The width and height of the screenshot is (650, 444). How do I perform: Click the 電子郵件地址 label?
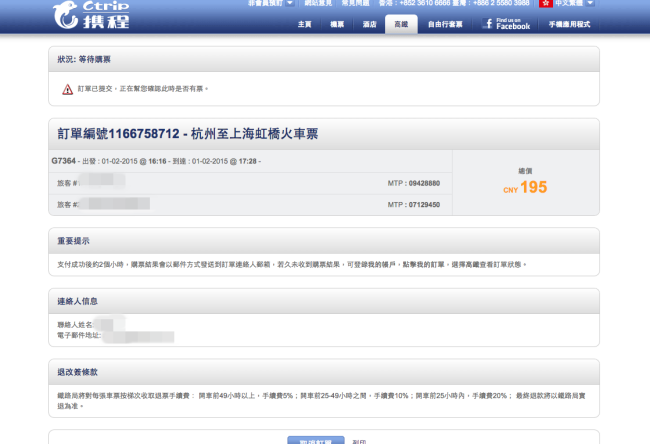pos(79,335)
